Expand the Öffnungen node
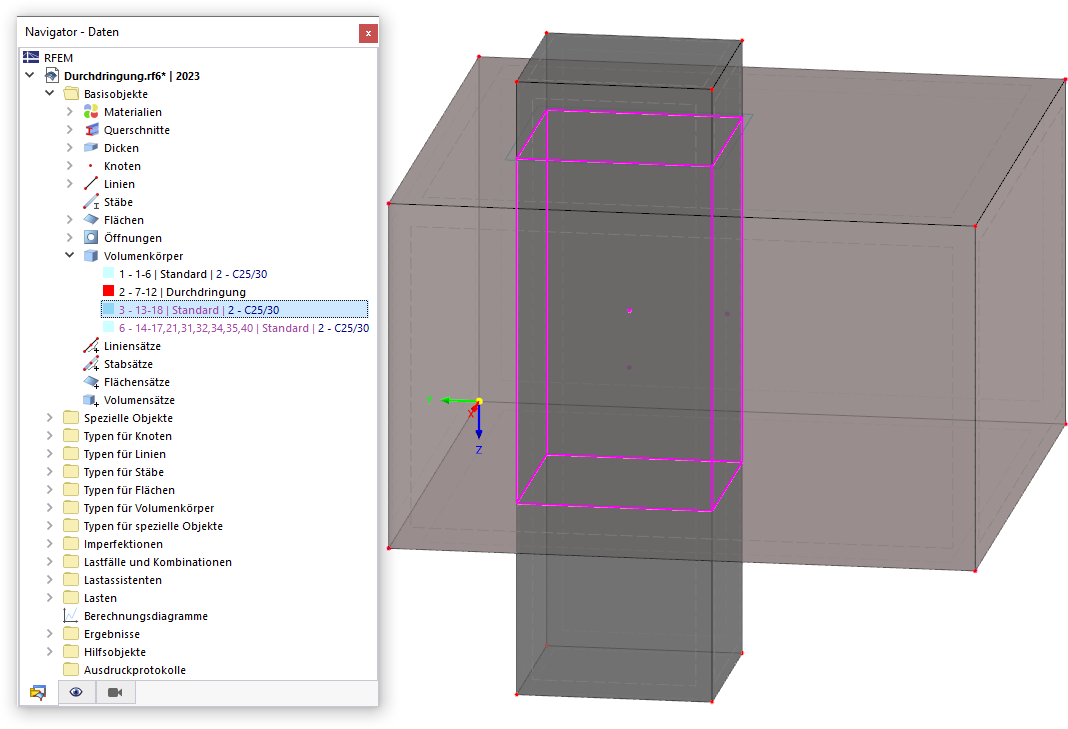The height and width of the screenshot is (729, 1068). [x=69, y=237]
